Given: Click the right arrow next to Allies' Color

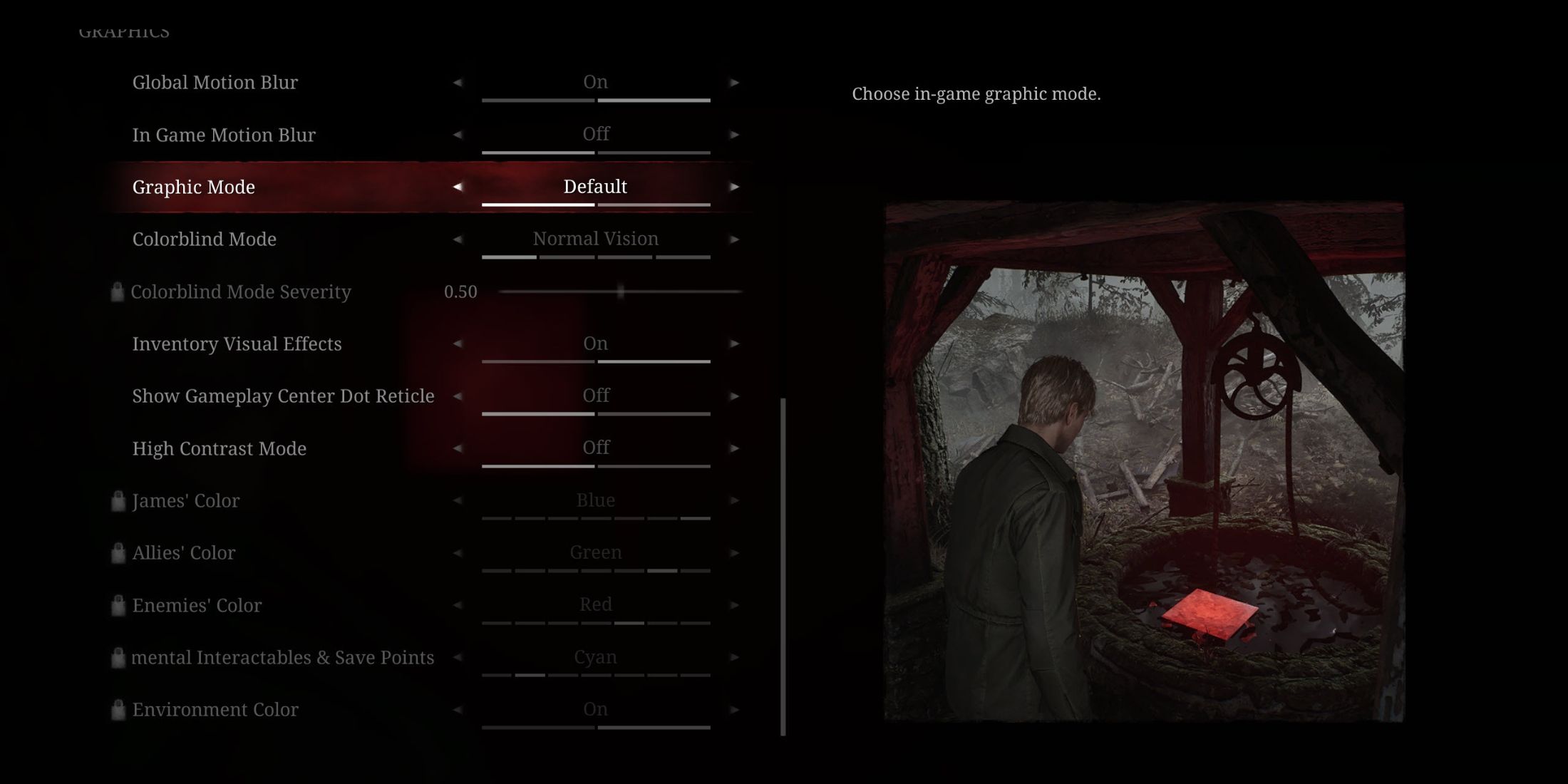Looking at the screenshot, I should (x=736, y=552).
